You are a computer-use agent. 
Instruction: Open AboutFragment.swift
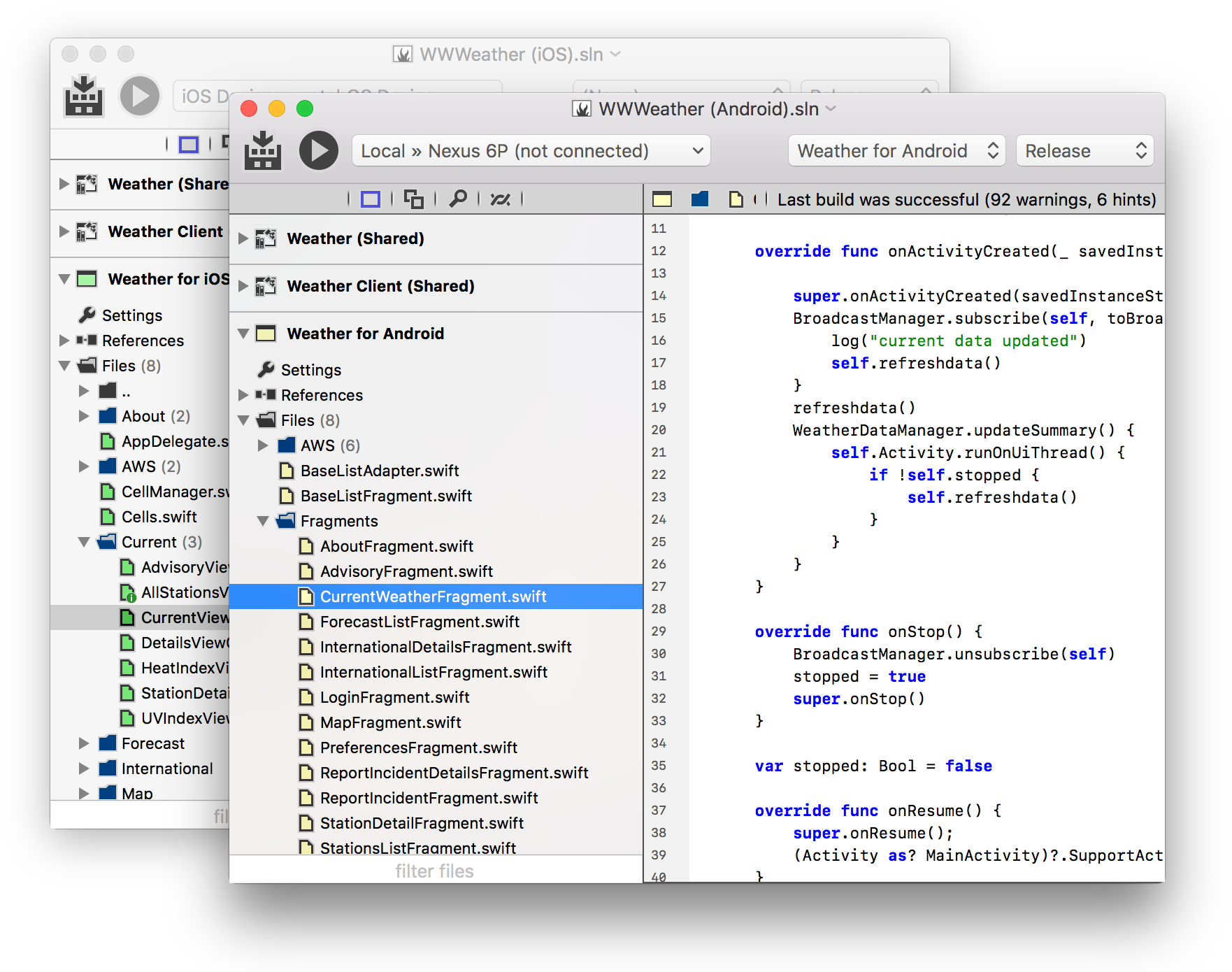(x=396, y=546)
